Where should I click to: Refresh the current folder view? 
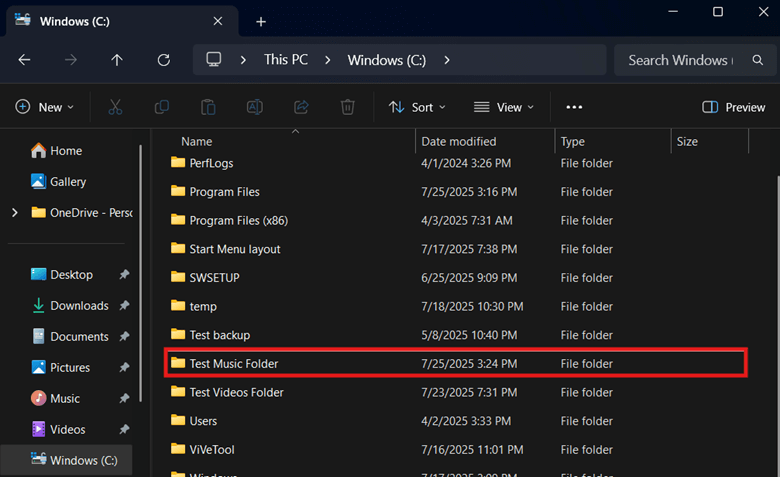[163, 60]
